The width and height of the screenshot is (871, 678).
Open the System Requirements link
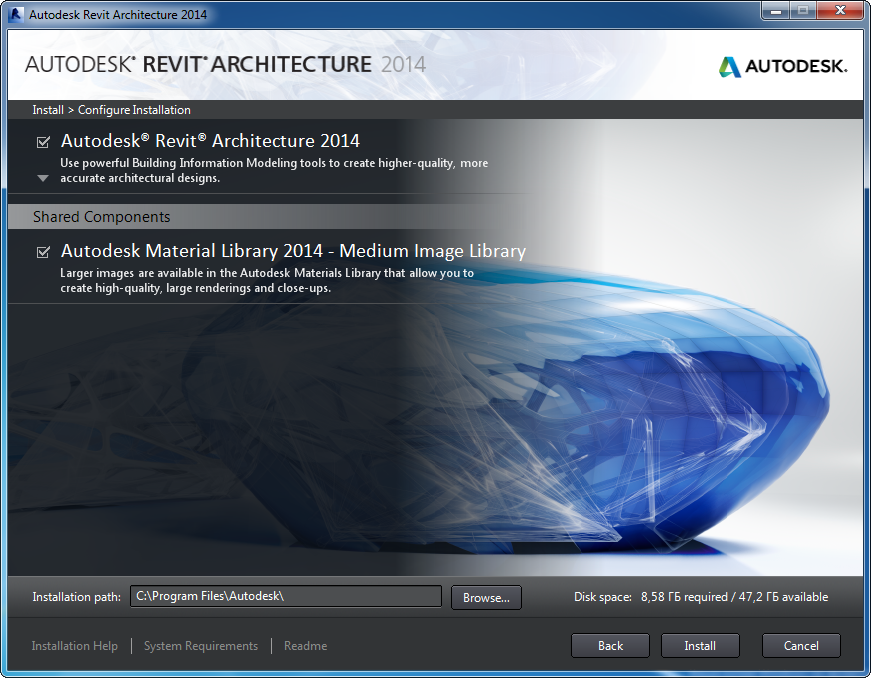point(201,646)
